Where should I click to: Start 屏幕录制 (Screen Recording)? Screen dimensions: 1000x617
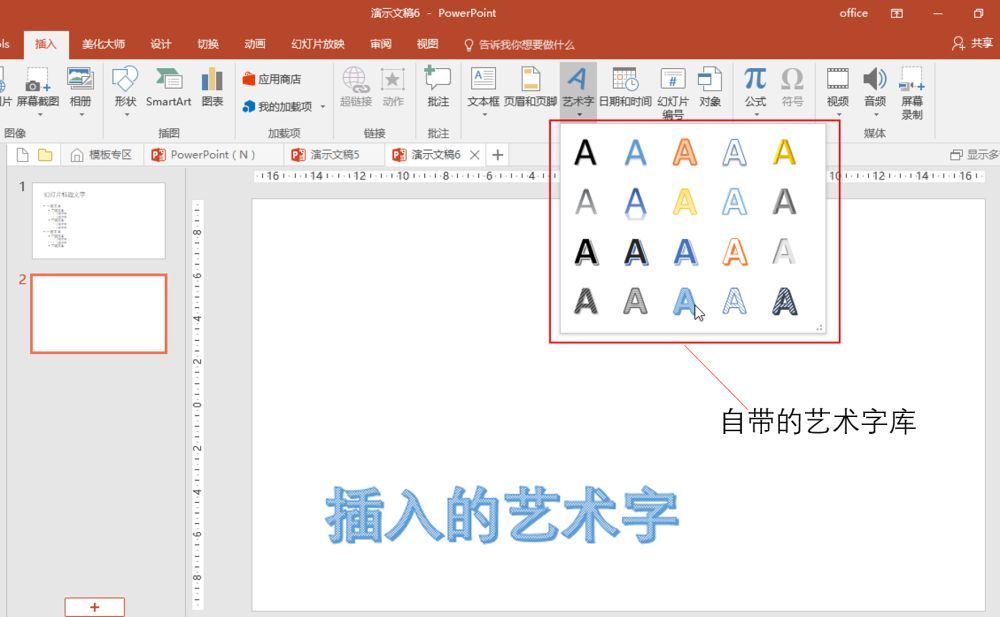913,90
